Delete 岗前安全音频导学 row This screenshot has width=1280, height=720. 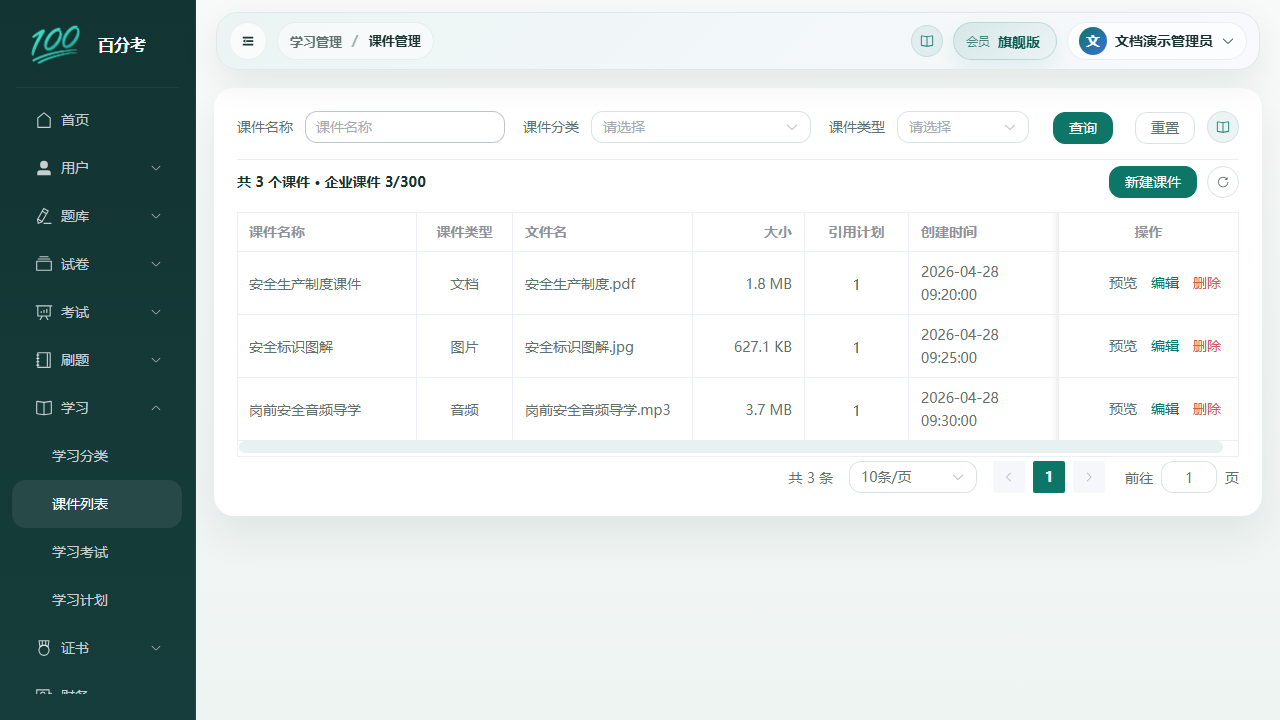(1207, 409)
